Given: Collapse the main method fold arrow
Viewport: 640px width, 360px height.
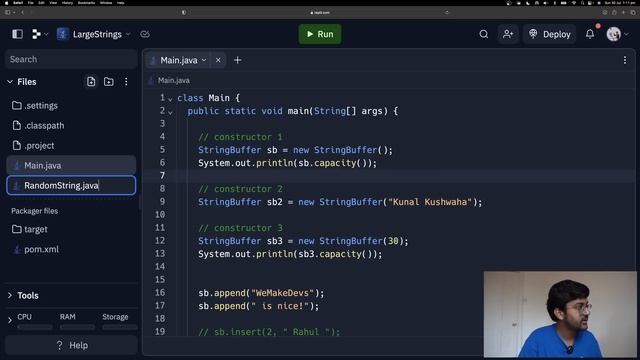Looking at the screenshot, I should 170,112.
